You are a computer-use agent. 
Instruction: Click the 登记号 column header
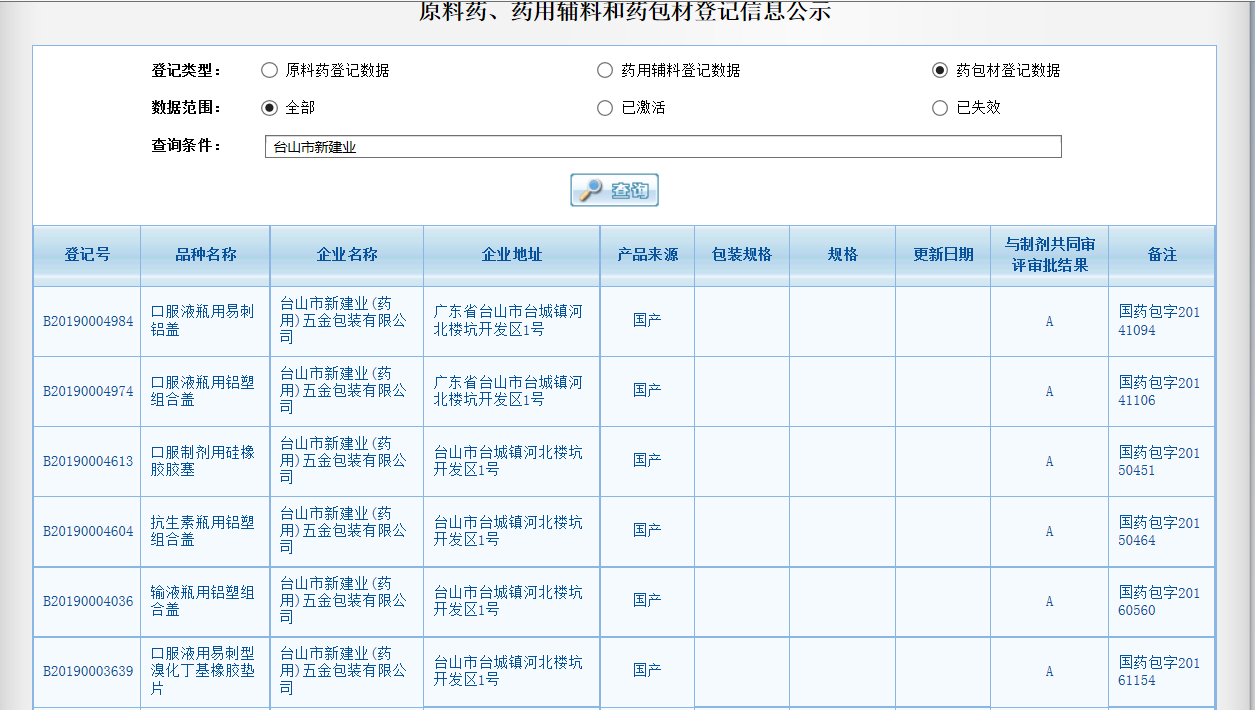click(86, 253)
